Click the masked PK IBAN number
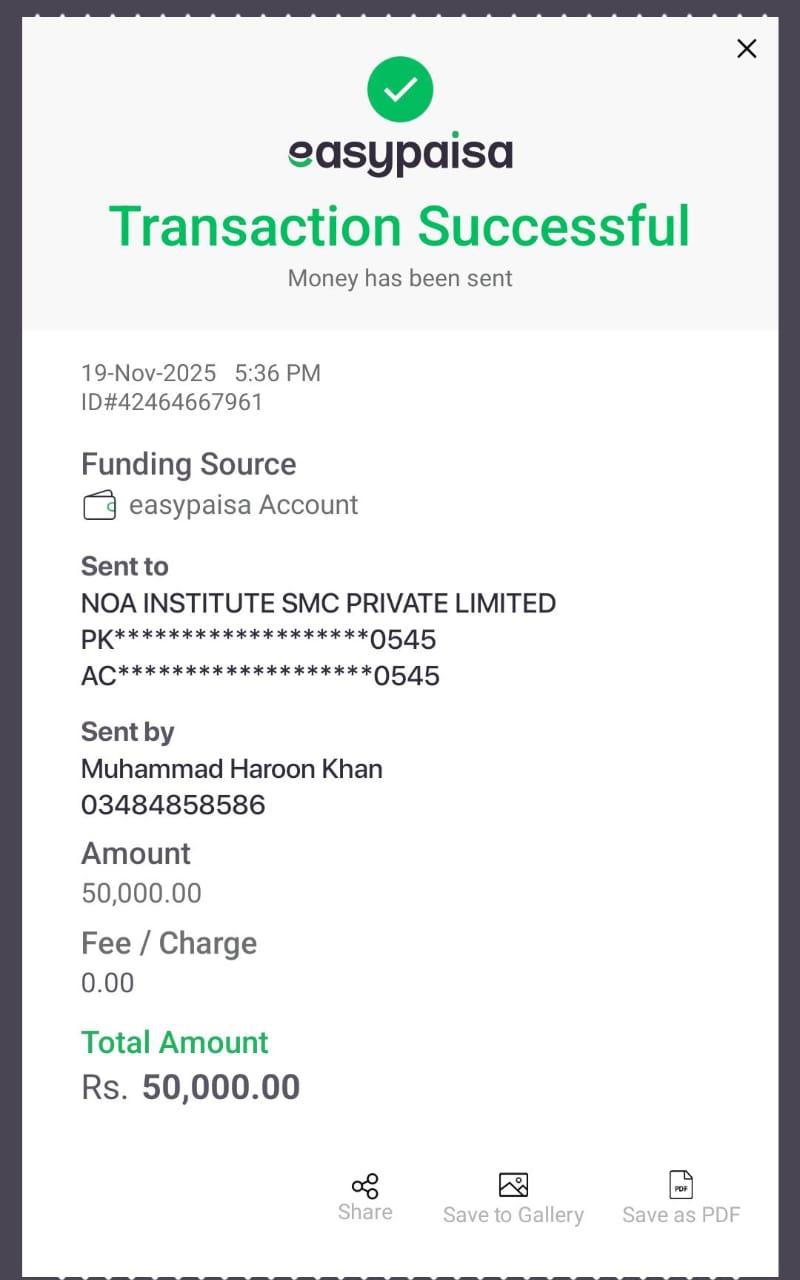This screenshot has height=1280, width=800. [x=258, y=640]
